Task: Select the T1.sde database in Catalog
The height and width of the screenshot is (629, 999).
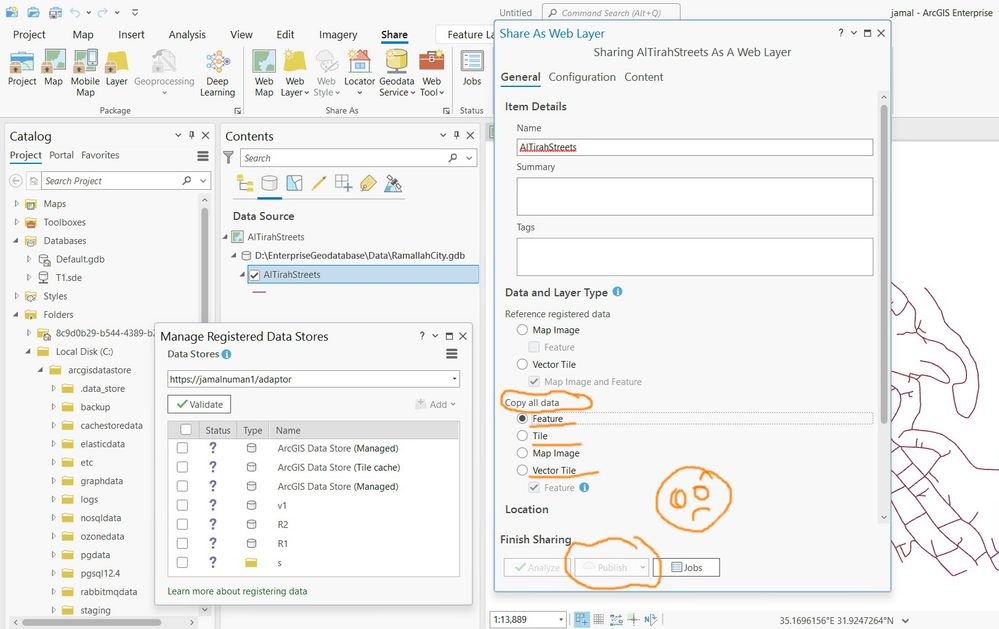Action: coord(68,278)
